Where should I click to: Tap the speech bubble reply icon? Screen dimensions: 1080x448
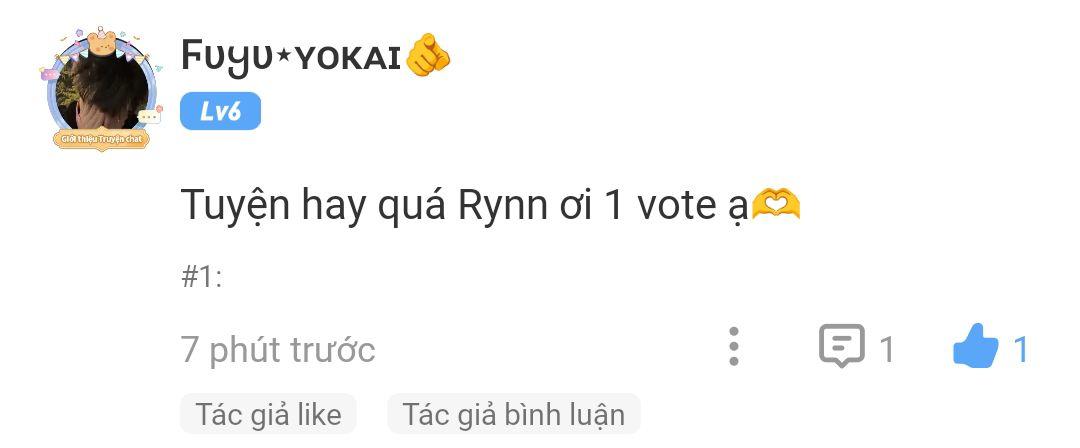tap(841, 346)
